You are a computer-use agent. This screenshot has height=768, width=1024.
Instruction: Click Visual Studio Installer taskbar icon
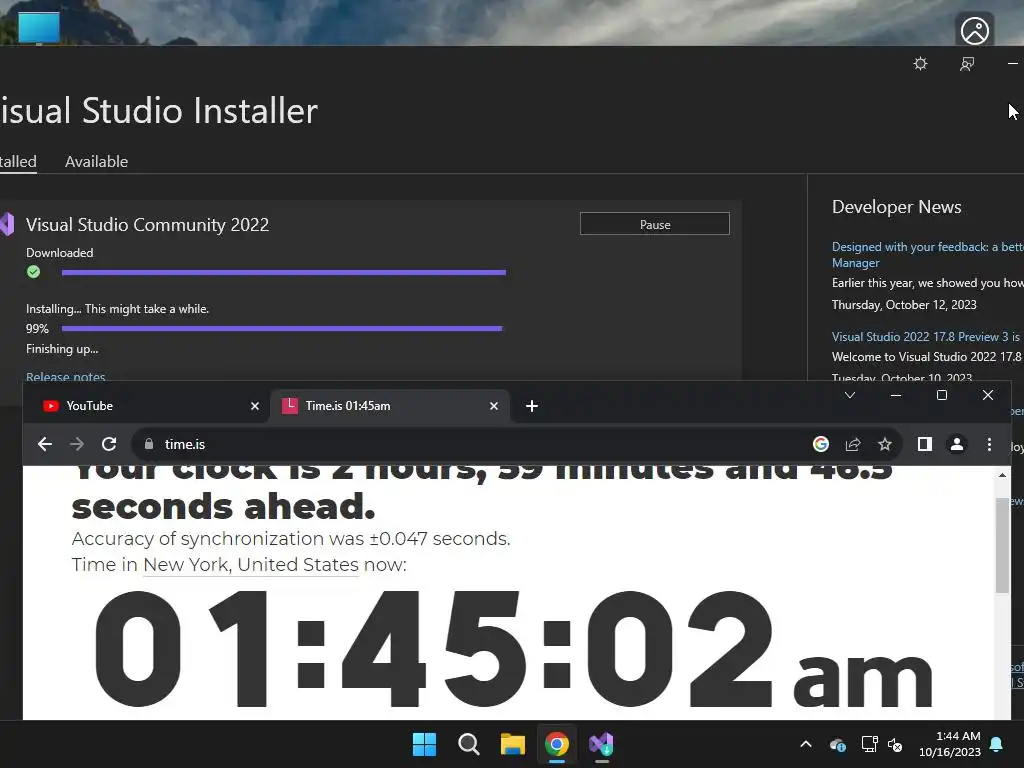tap(601, 744)
